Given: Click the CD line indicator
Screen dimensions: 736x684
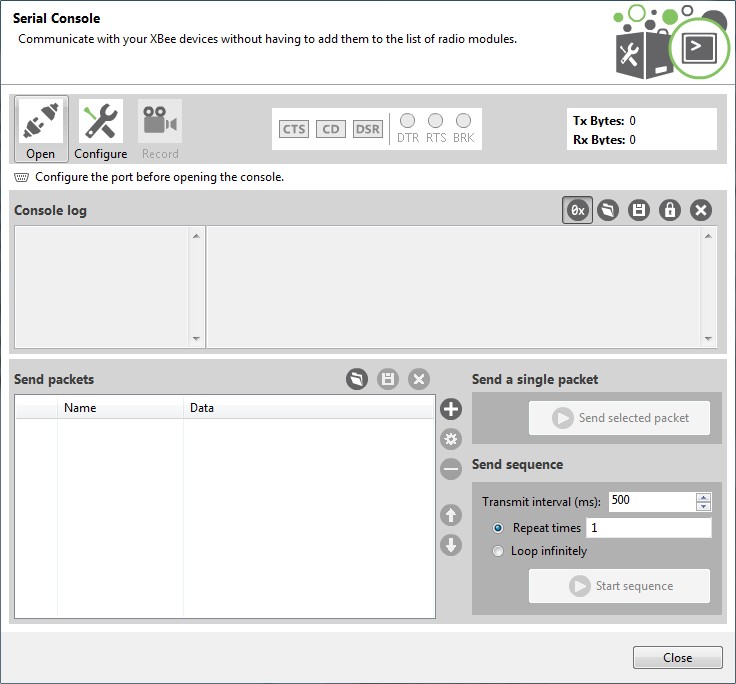Looking at the screenshot, I should 330,129.
